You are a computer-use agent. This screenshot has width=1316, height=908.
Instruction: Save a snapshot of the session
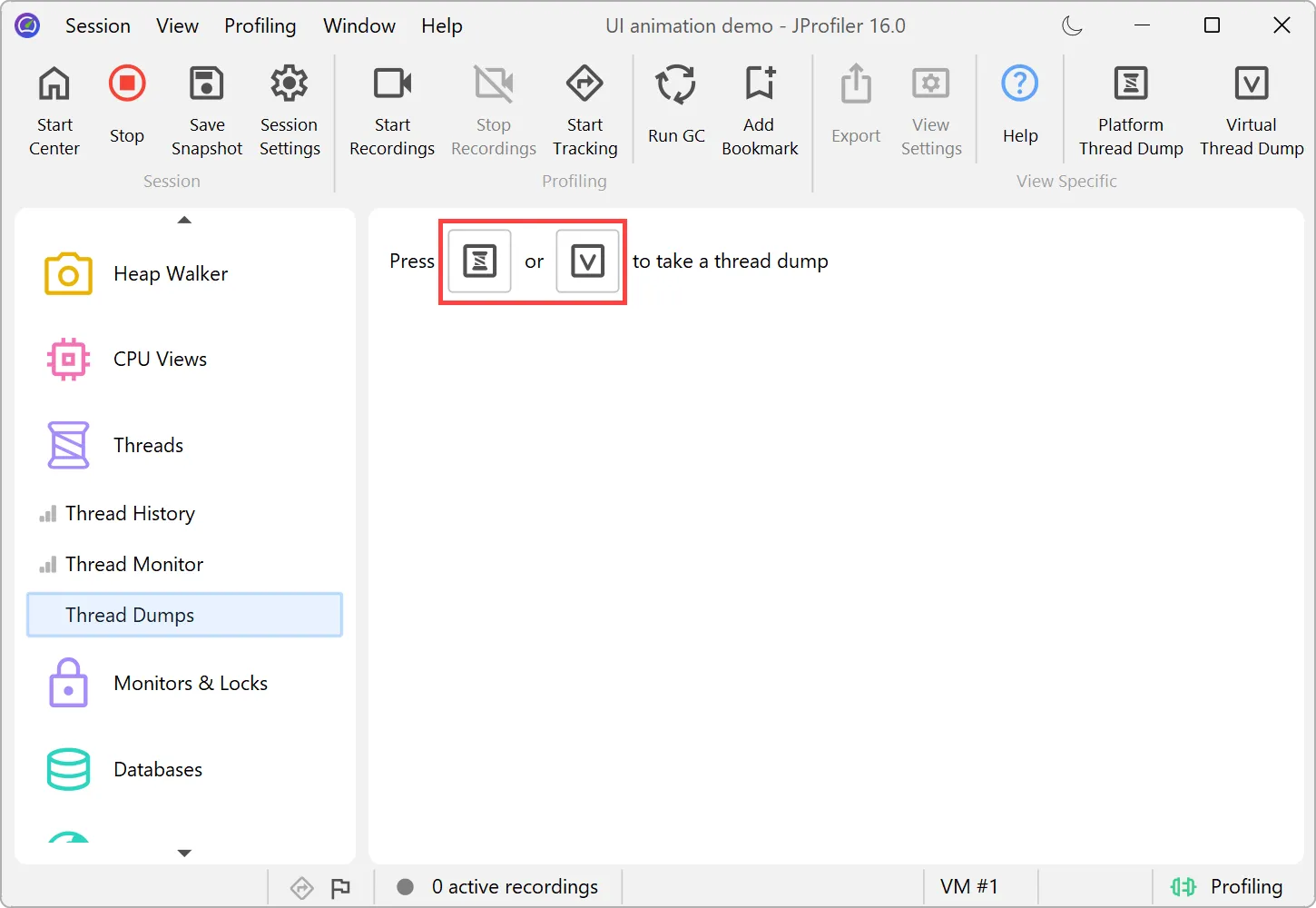pyautogui.click(x=206, y=109)
